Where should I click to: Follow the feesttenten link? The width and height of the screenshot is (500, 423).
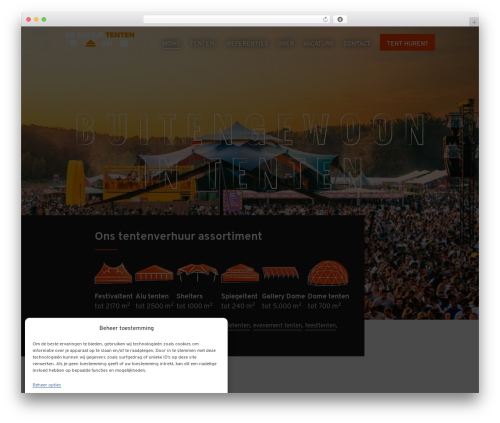point(321,325)
